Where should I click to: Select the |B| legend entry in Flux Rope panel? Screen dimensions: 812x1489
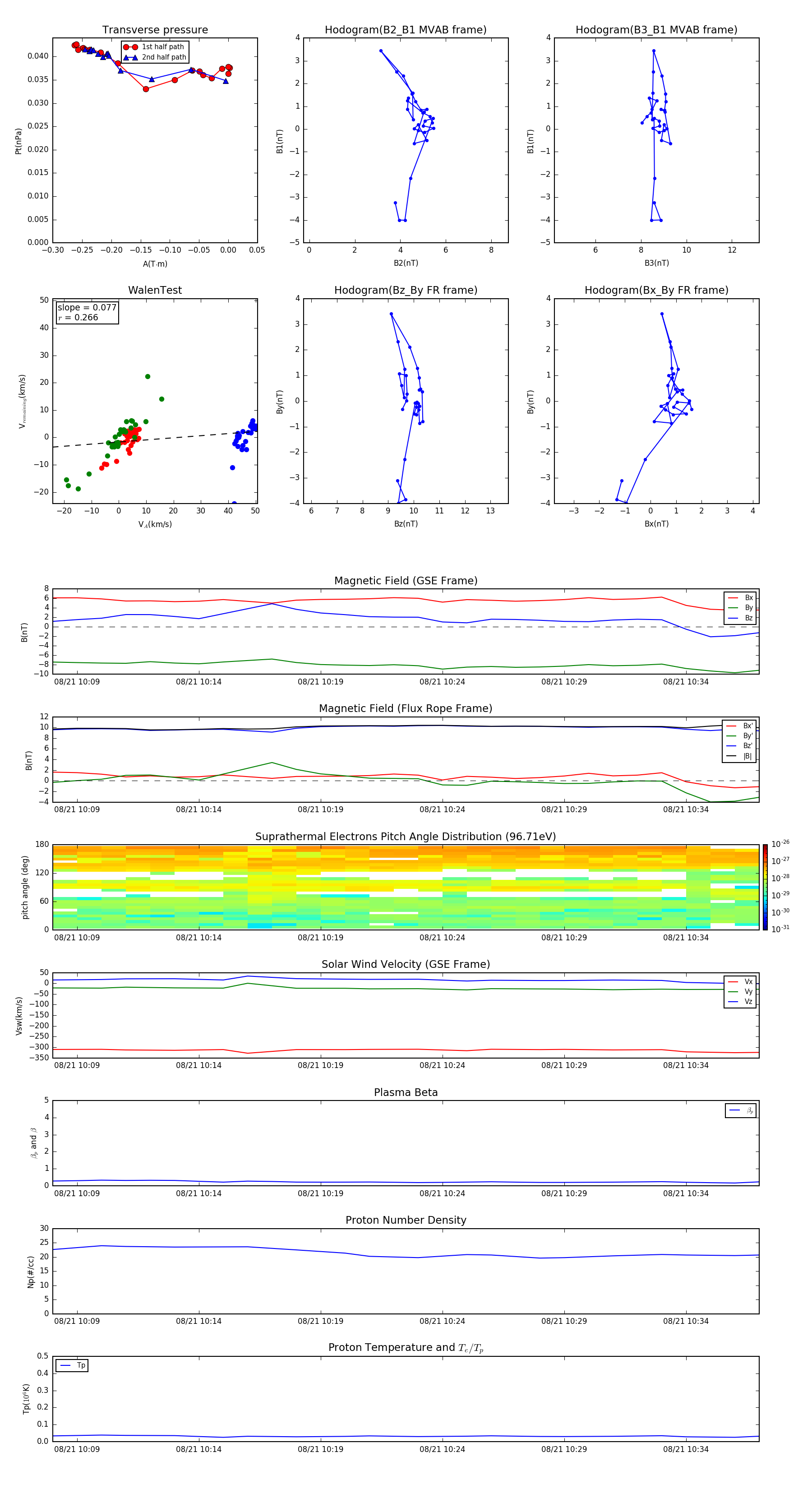click(x=739, y=756)
